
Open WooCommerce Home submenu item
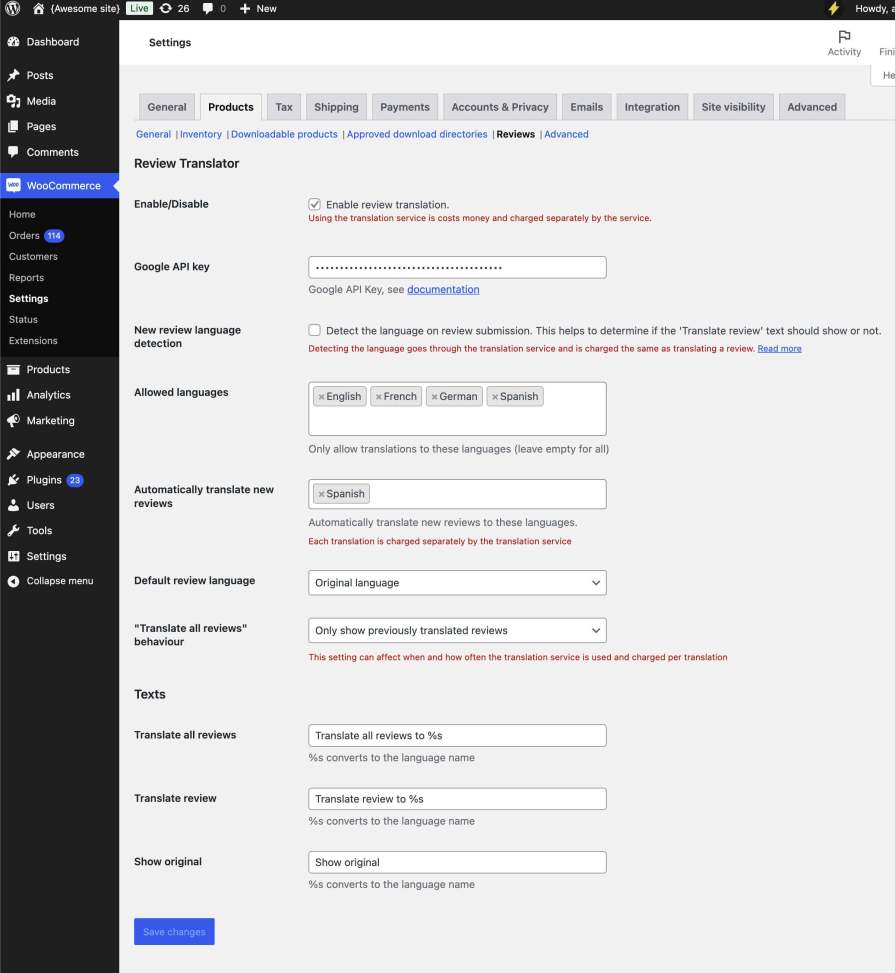(22, 214)
